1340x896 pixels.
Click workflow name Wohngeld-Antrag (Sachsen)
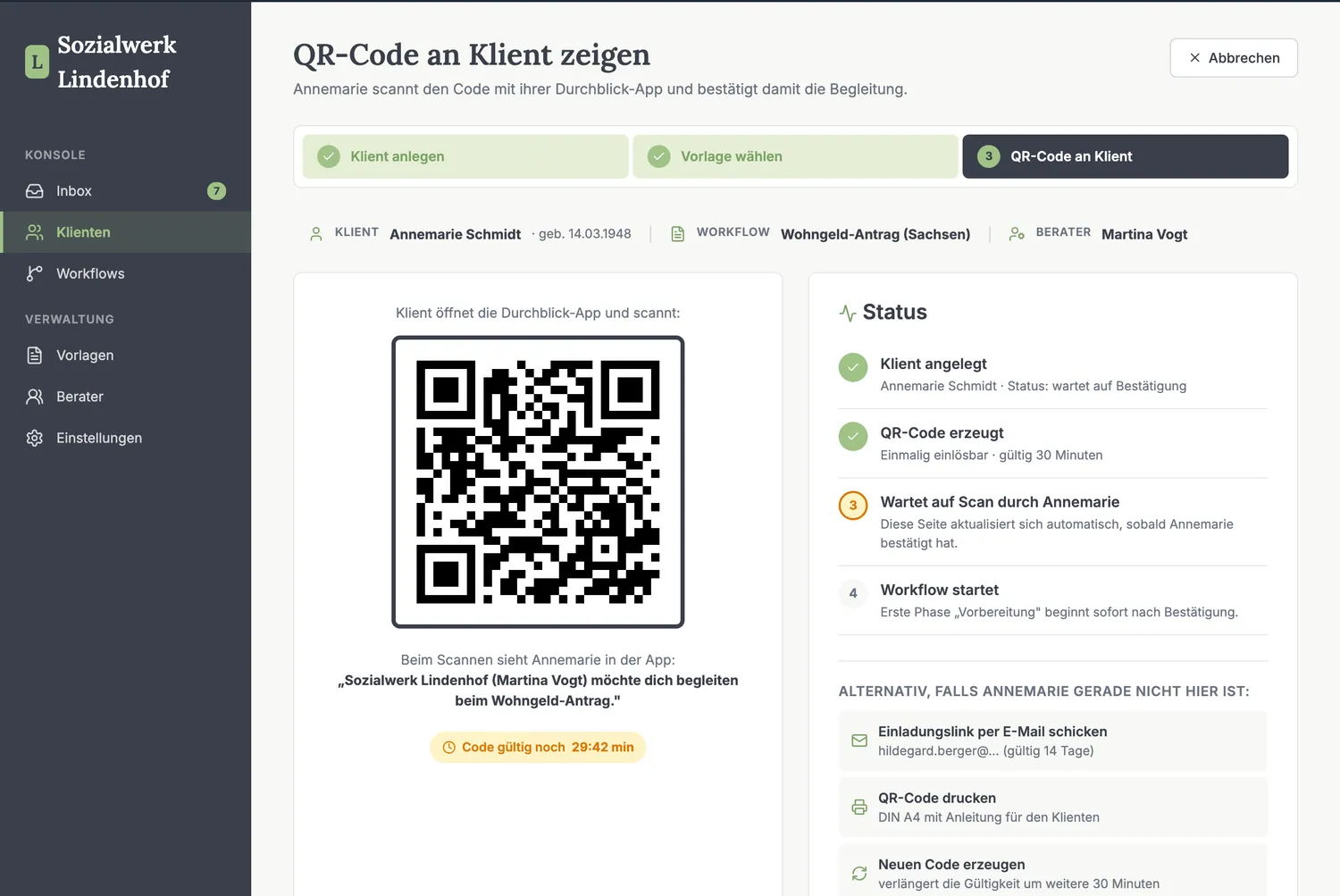click(x=875, y=234)
